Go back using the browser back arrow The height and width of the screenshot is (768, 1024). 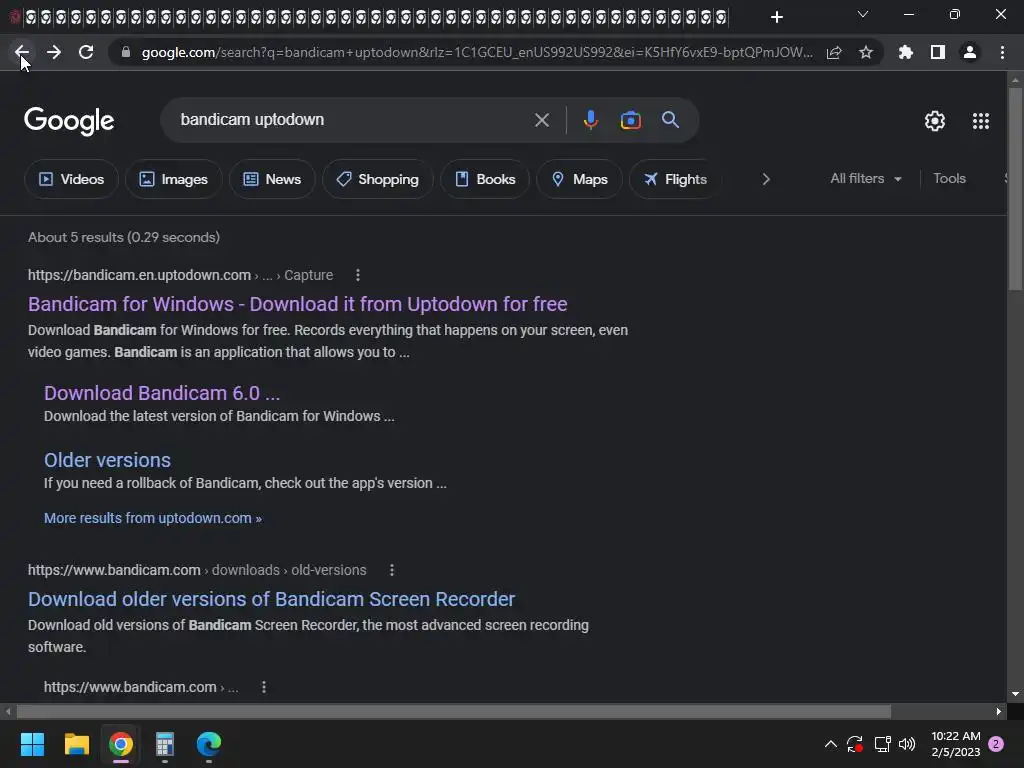(x=21, y=52)
